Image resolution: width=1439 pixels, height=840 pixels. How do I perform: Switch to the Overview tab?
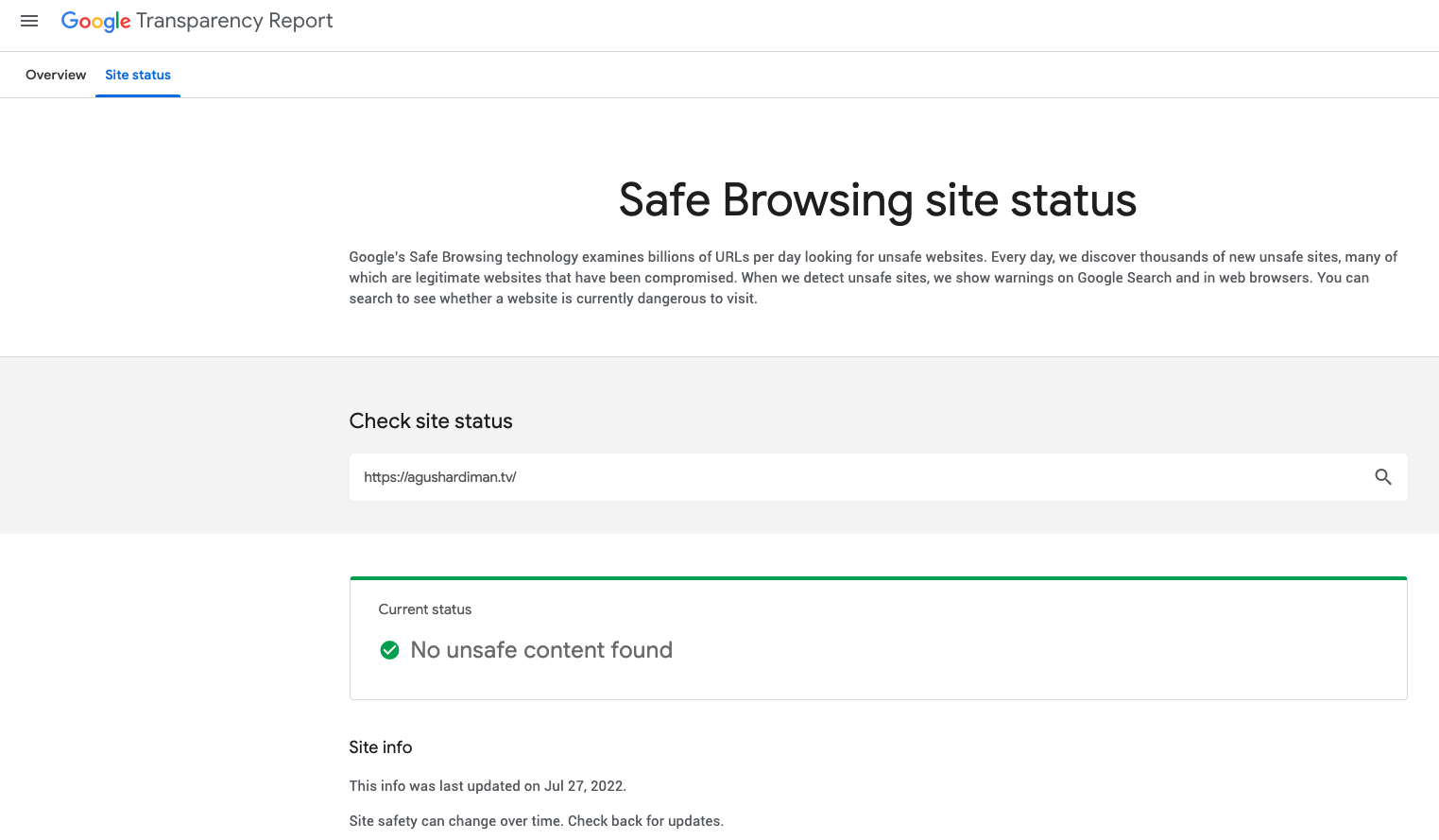pyautogui.click(x=56, y=75)
